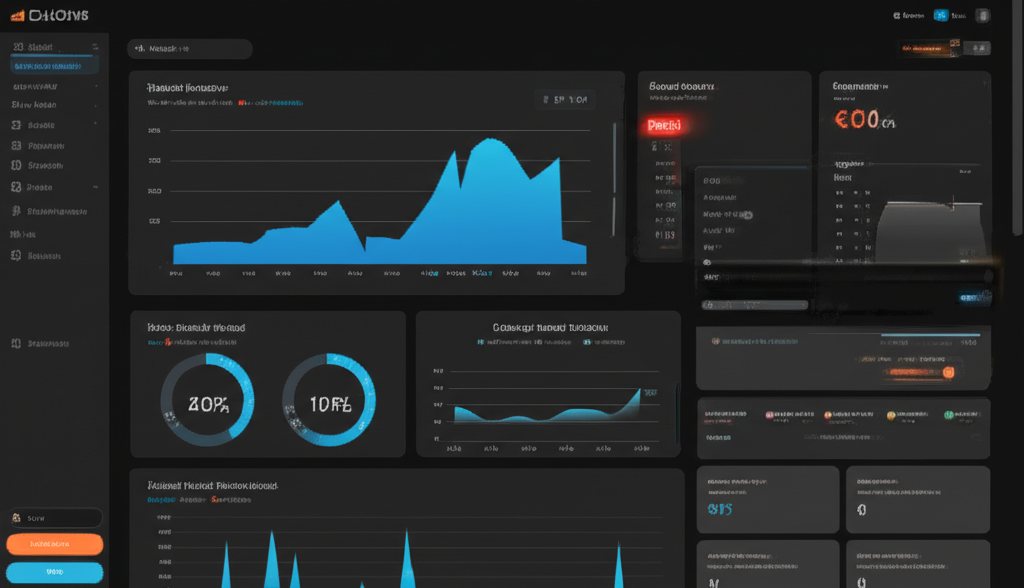Click the search input field at top
This screenshot has width=1024, height=588.
(x=190, y=48)
